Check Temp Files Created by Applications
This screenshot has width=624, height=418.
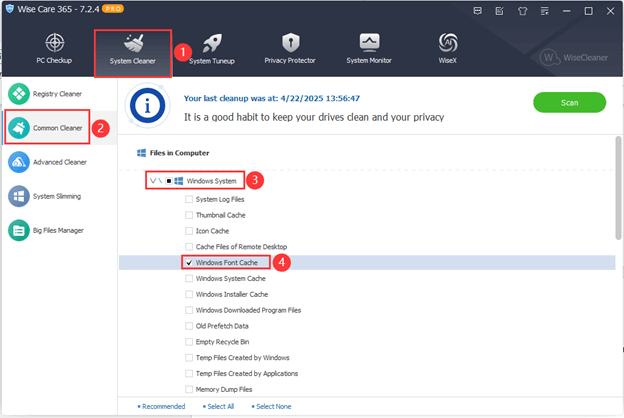[x=189, y=373]
